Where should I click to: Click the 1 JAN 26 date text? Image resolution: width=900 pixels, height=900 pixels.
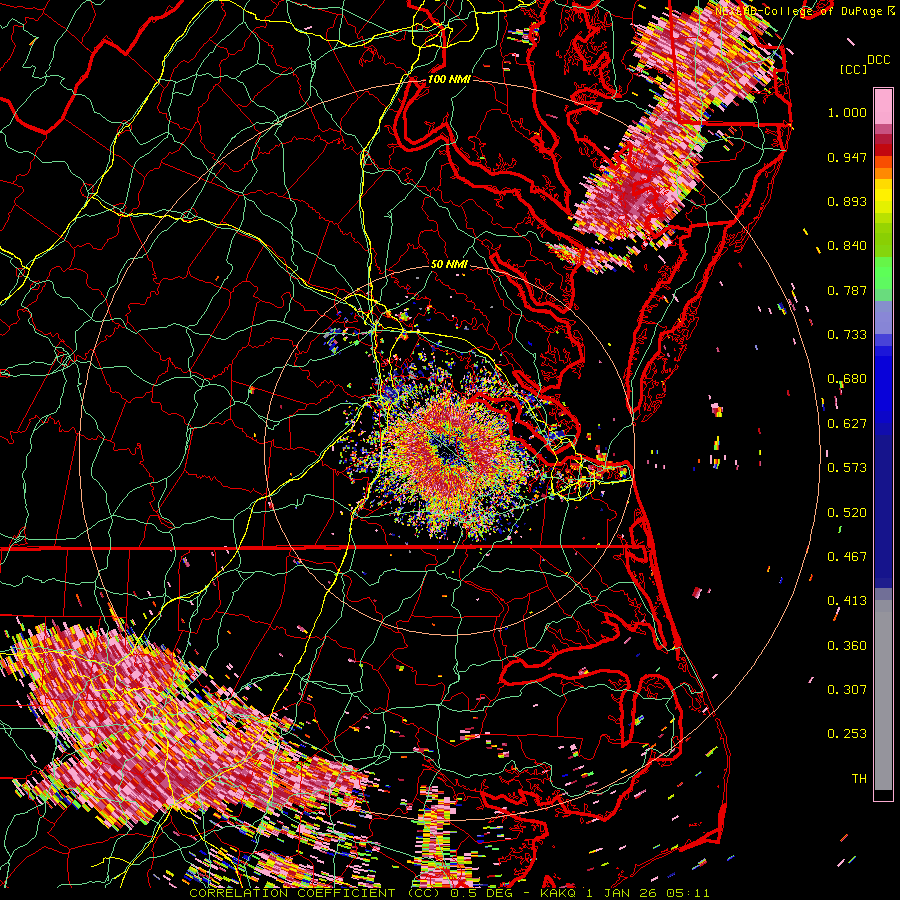(622, 893)
